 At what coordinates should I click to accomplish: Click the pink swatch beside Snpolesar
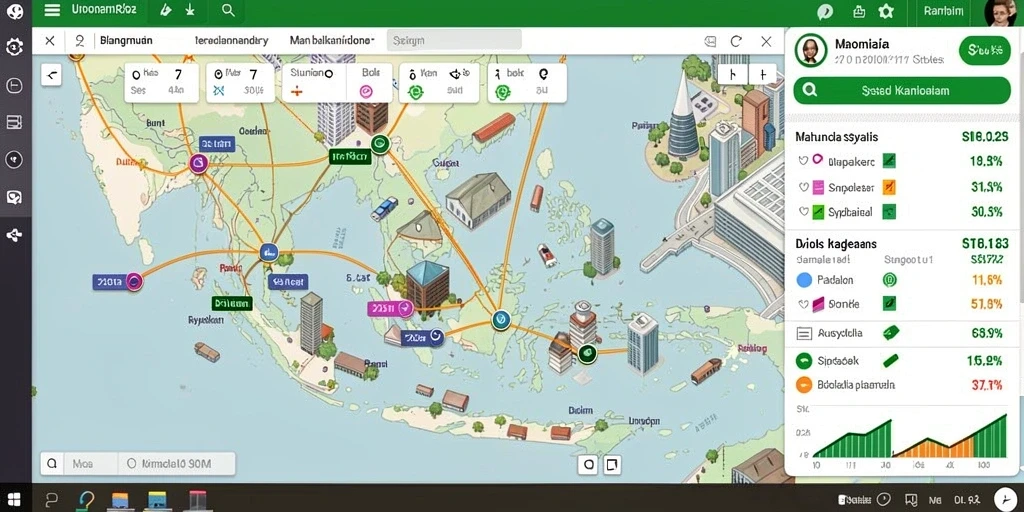coord(818,188)
